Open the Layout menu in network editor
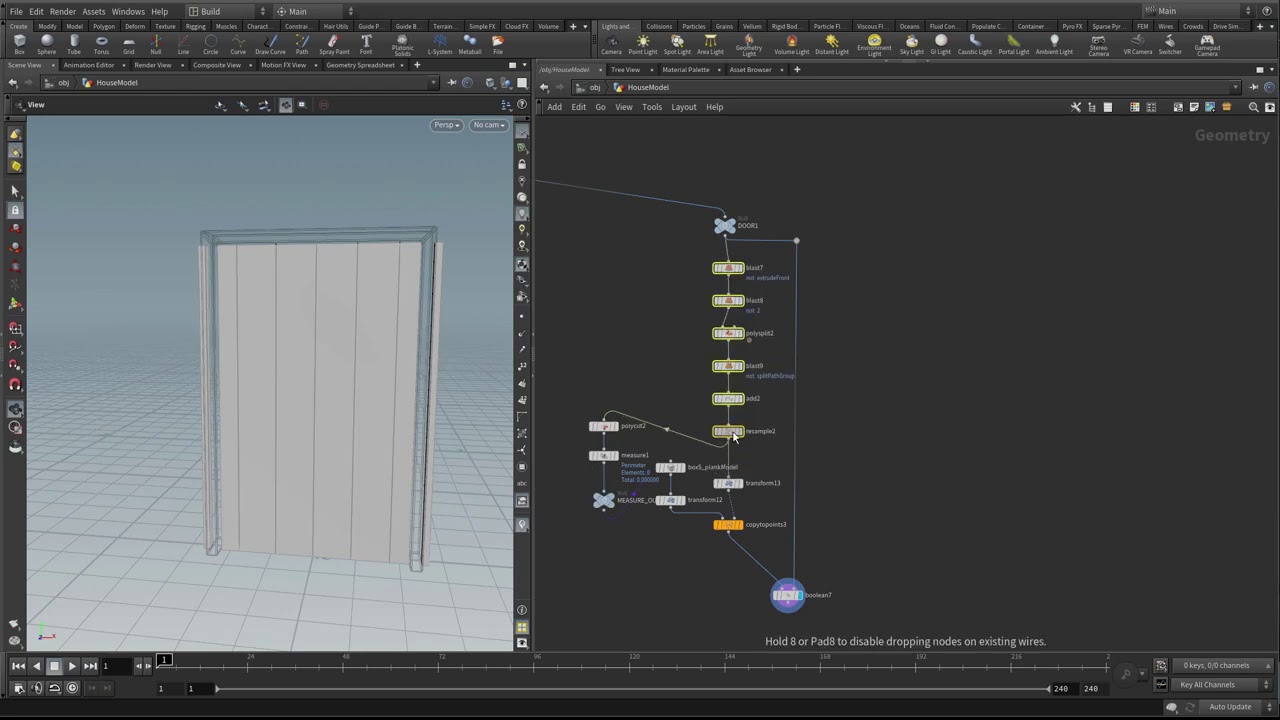 (x=684, y=107)
